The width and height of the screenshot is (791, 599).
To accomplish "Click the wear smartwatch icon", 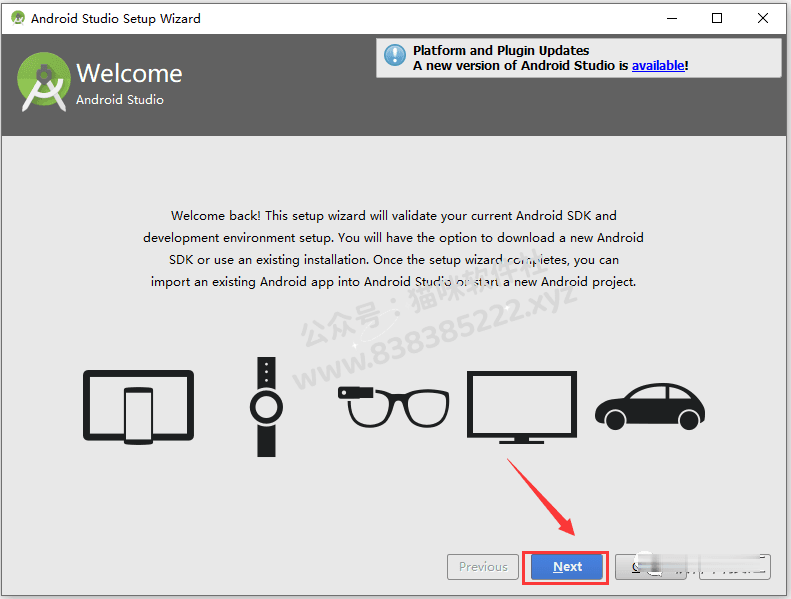I will pos(266,407).
